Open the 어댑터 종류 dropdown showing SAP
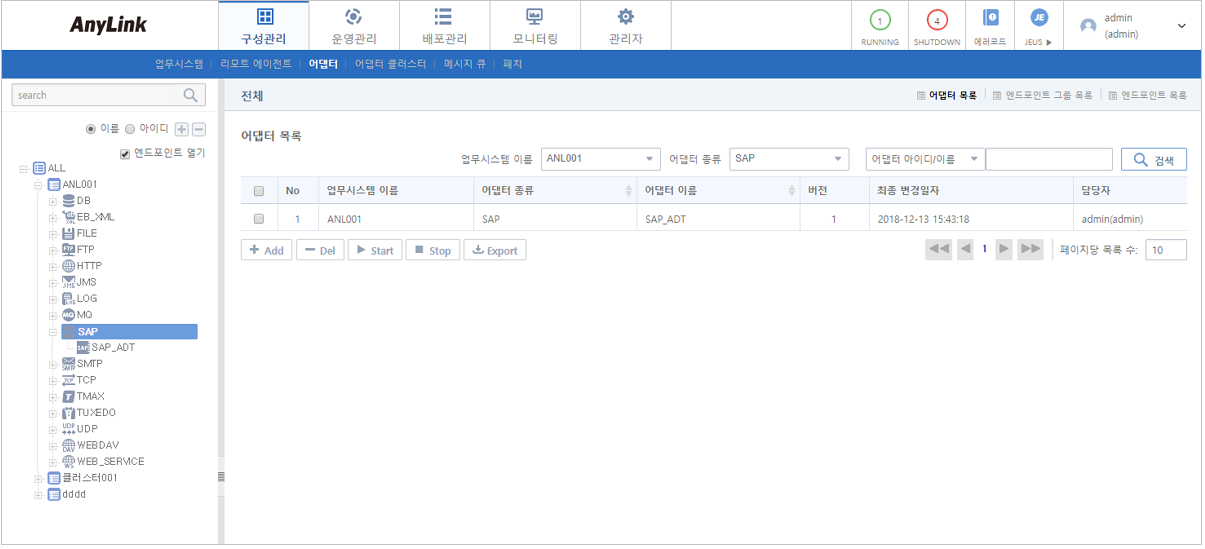 (x=788, y=159)
